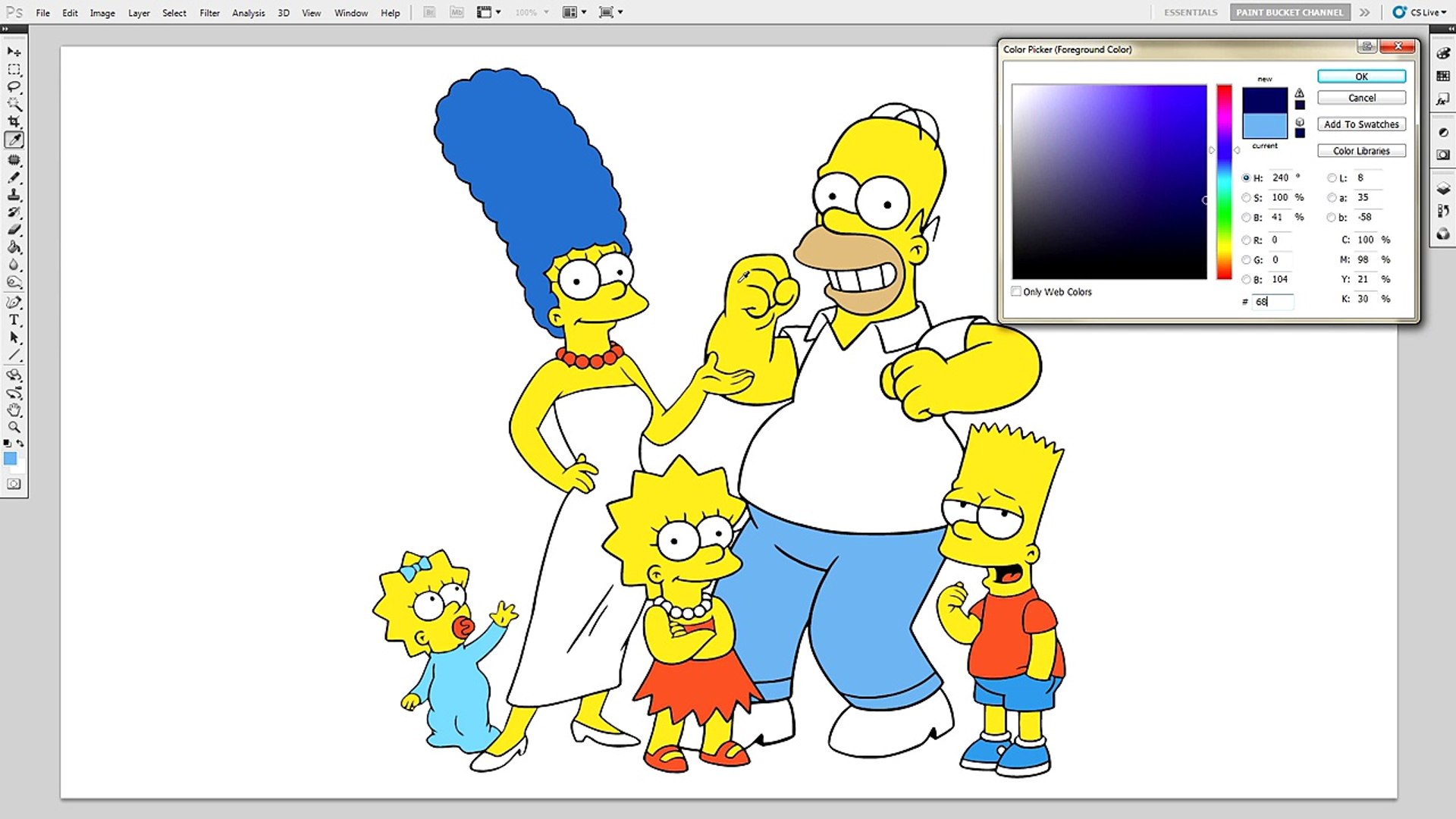Screen dimensions: 1456x819
Task: Select the G green radio button
Action: 1246,259
